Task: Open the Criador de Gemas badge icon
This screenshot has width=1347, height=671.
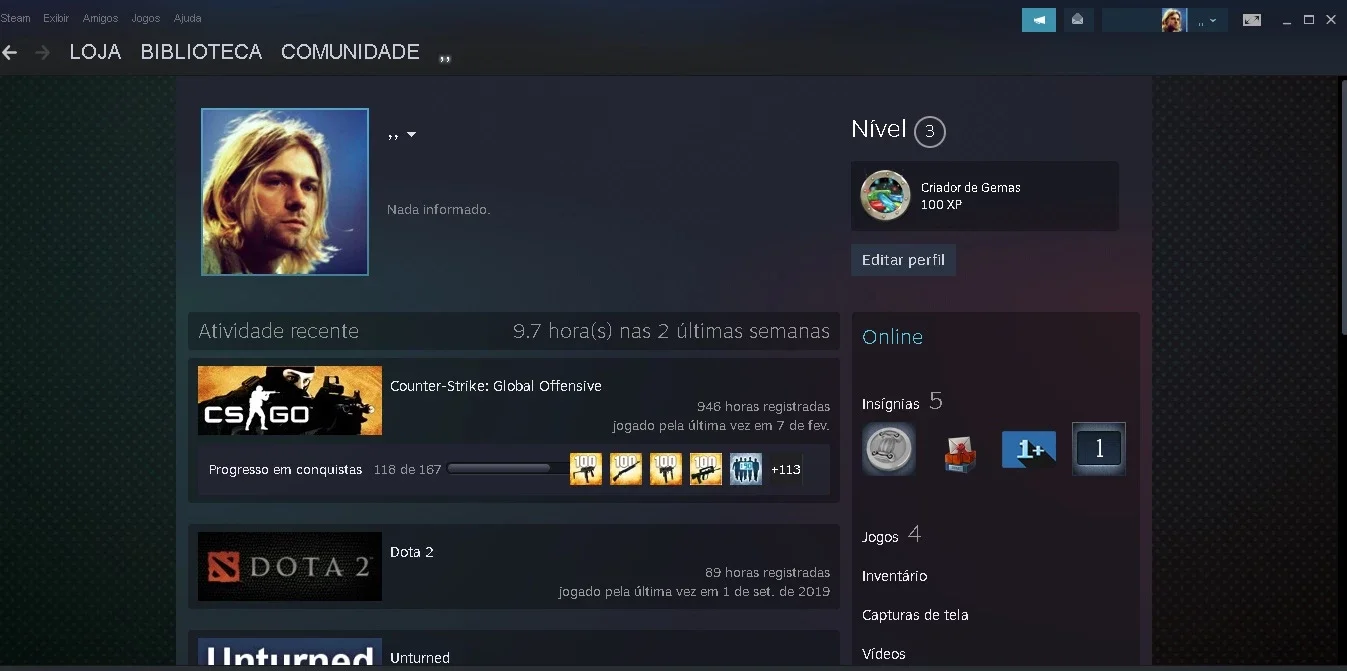Action: coord(885,195)
